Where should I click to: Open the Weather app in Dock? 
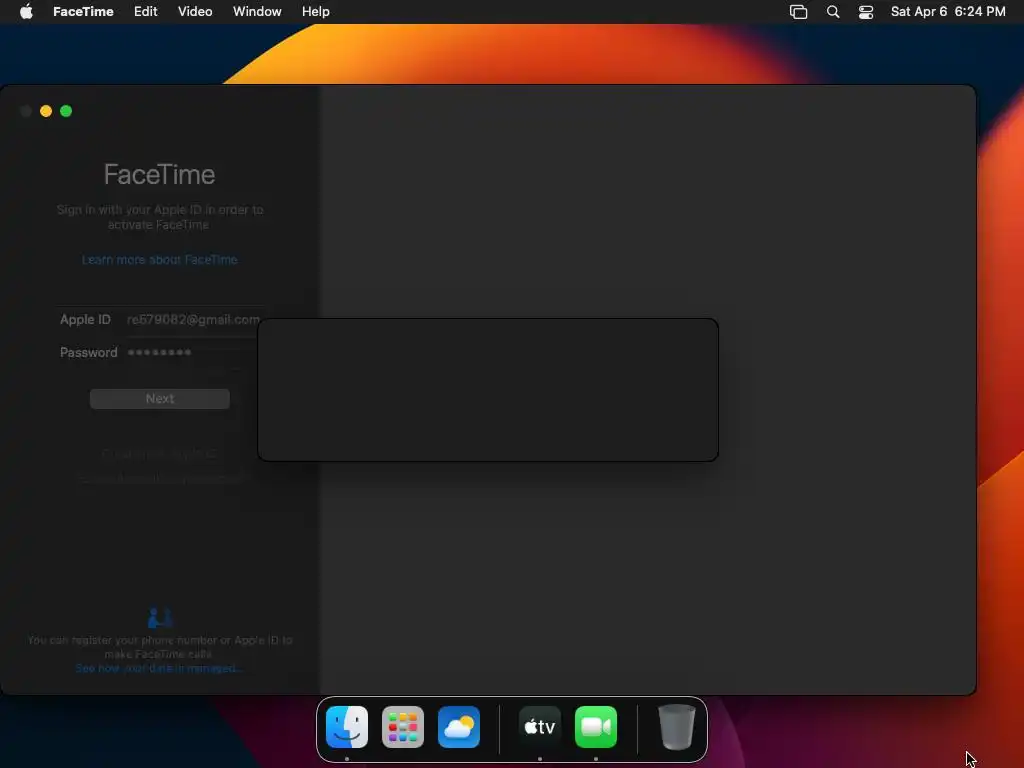click(x=459, y=727)
